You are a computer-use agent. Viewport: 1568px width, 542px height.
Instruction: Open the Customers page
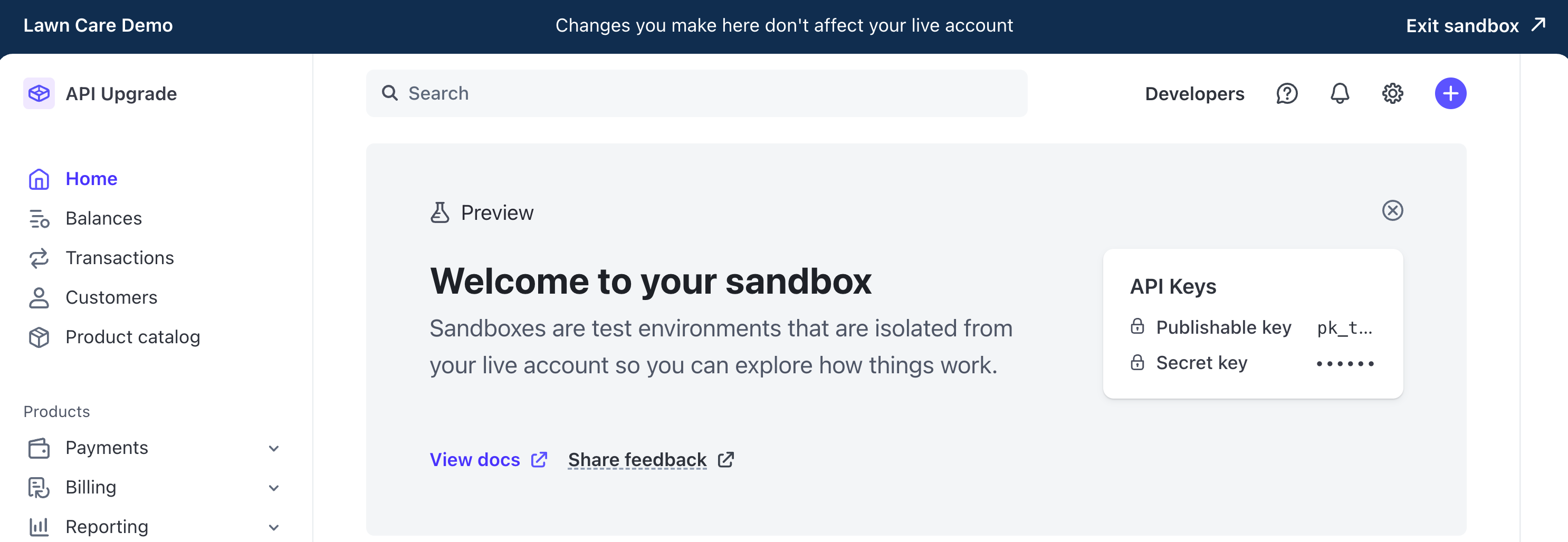point(111,297)
